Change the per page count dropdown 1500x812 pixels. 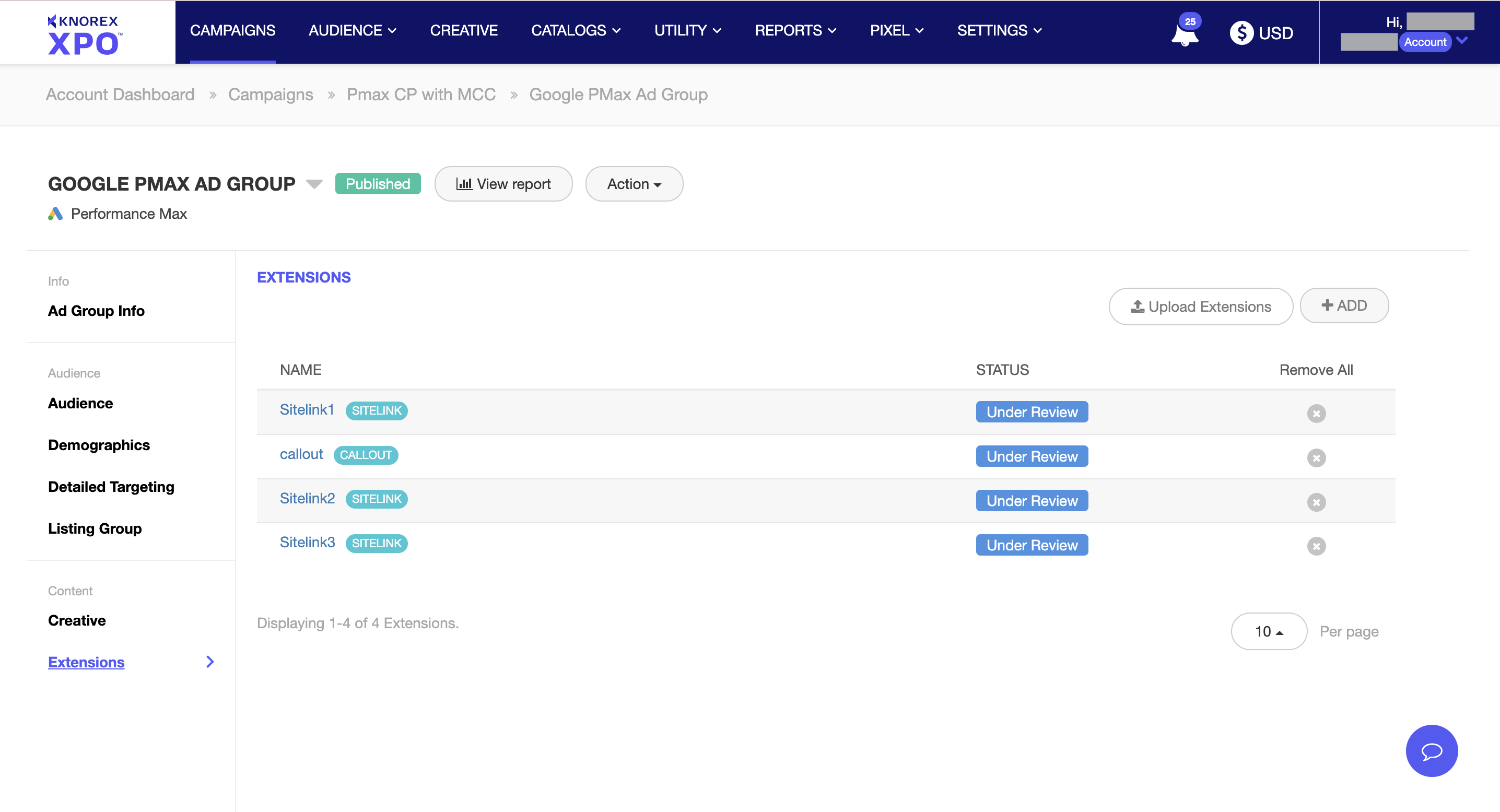[x=1269, y=631]
